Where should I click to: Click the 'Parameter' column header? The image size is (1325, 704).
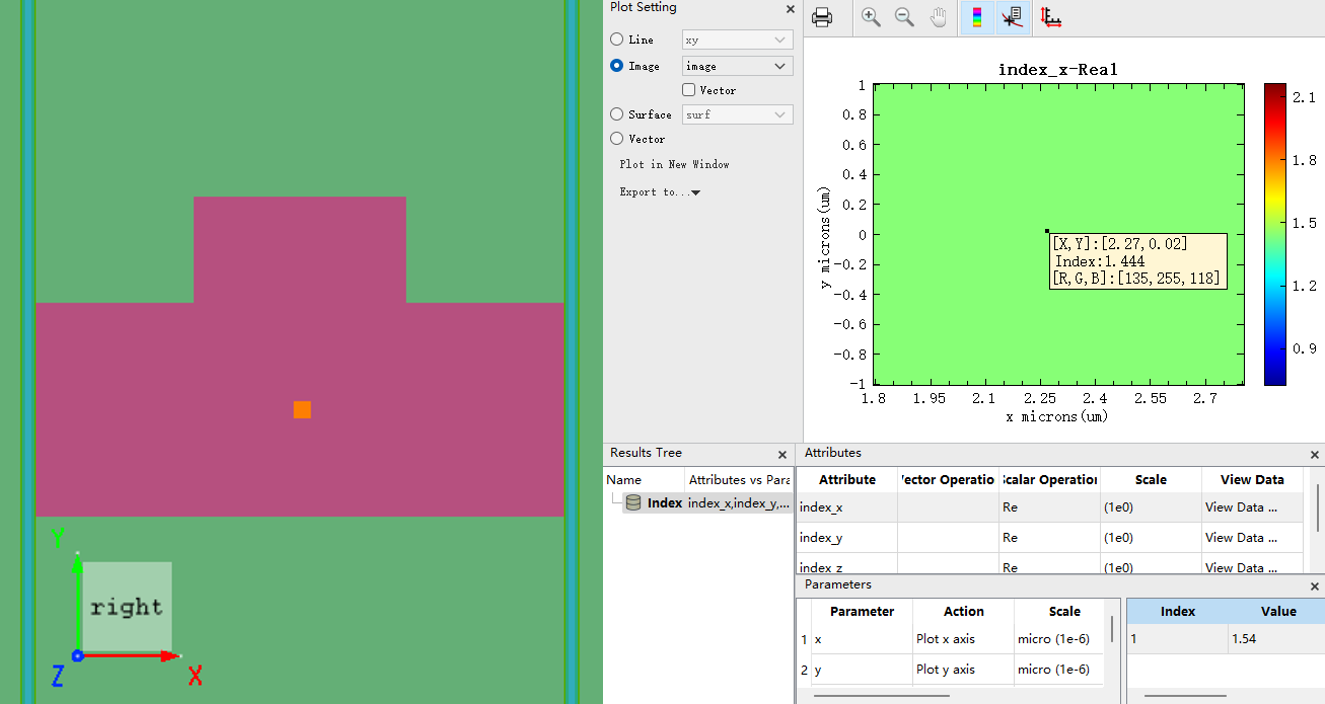coord(862,611)
